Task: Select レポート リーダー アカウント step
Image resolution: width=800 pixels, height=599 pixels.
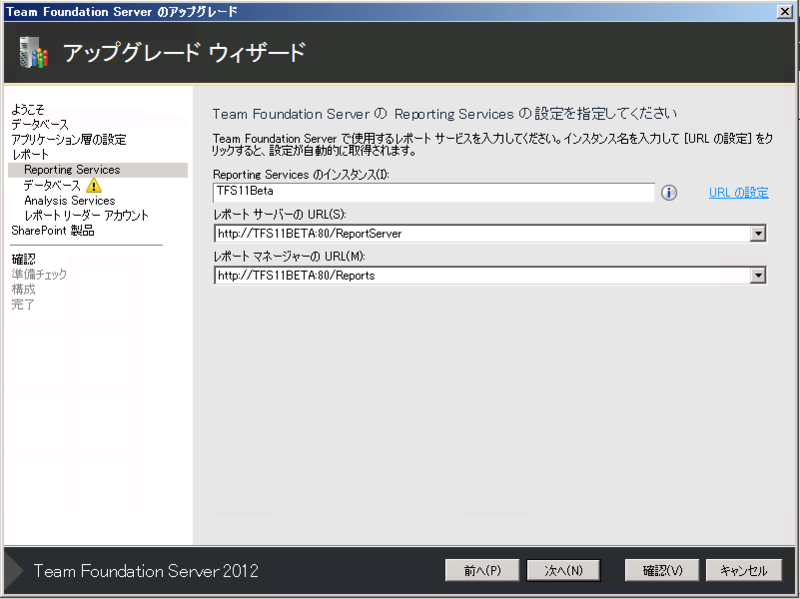Action: click(86, 215)
